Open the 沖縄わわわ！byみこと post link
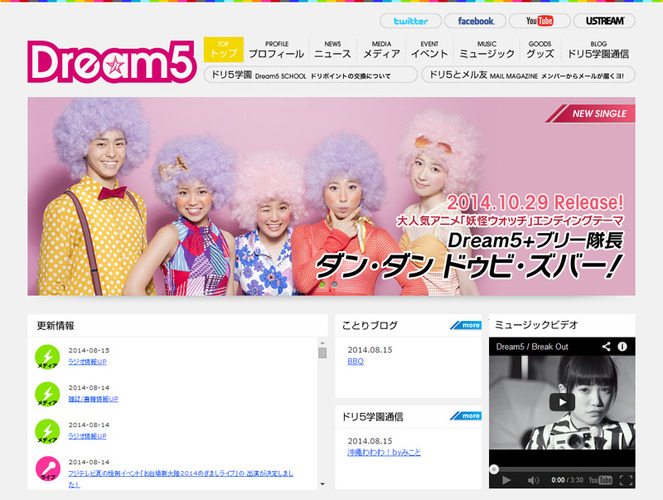The image size is (663, 500). click(x=384, y=452)
